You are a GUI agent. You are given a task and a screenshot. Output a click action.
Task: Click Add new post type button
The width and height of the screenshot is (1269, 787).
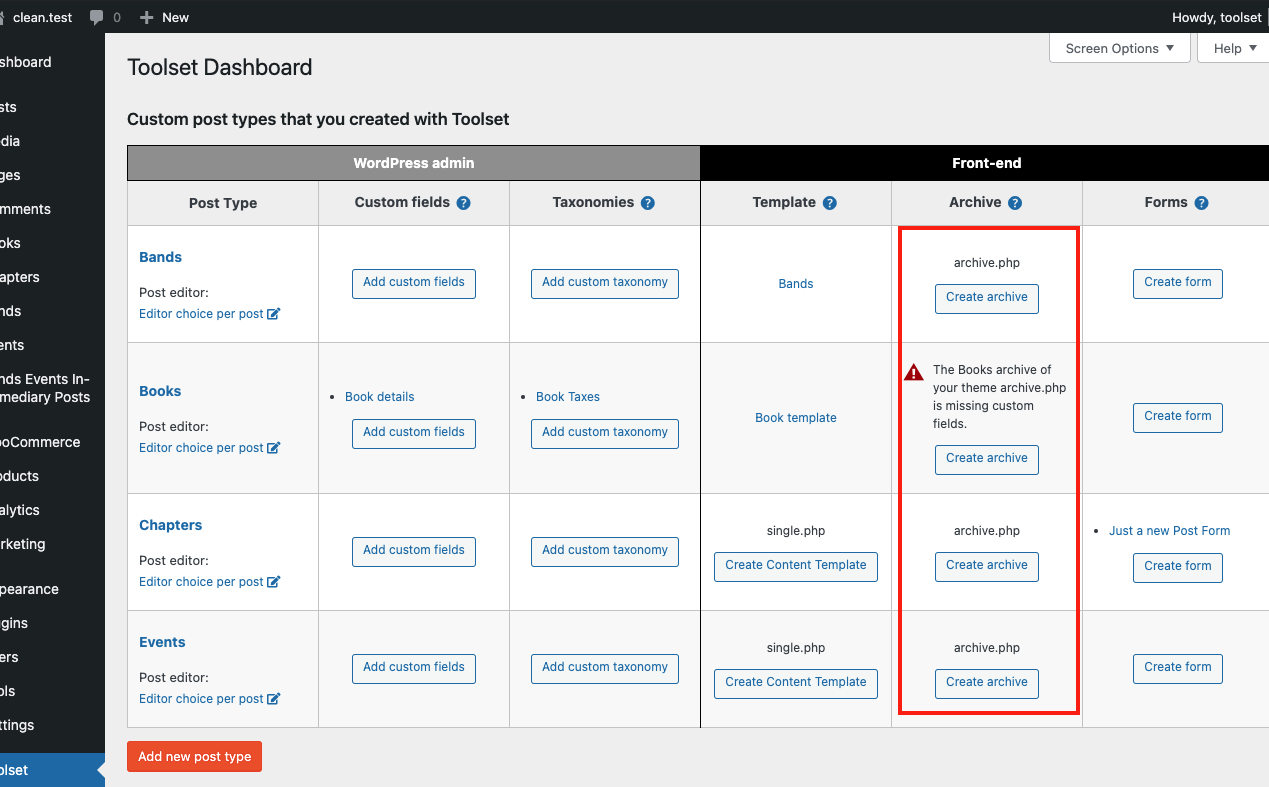(x=195, y=757)
